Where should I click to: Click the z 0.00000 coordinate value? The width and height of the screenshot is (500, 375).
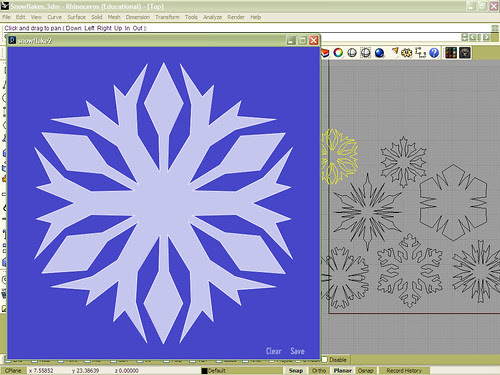coord(126,370)
